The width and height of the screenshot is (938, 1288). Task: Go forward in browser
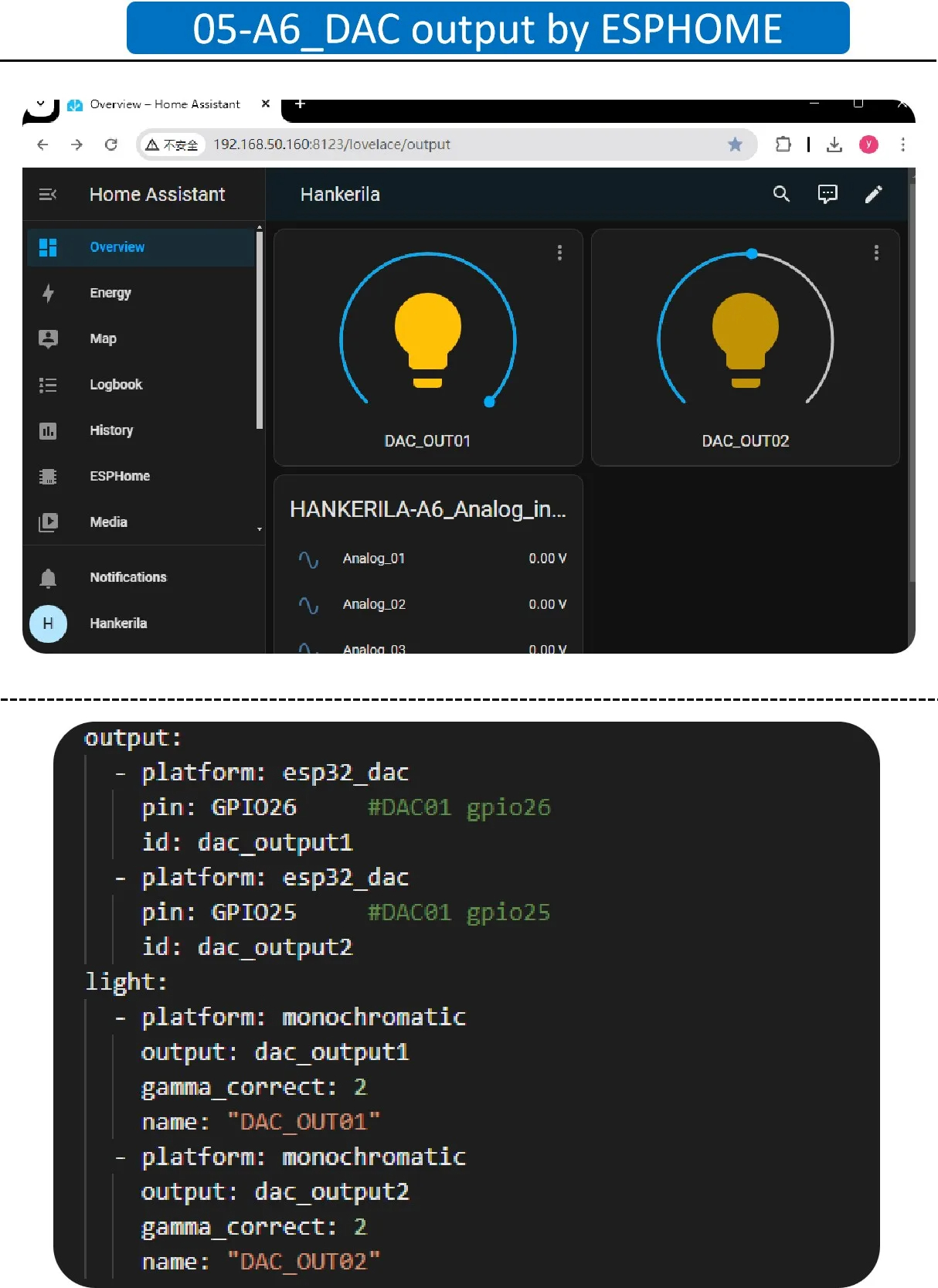point(76,144)
